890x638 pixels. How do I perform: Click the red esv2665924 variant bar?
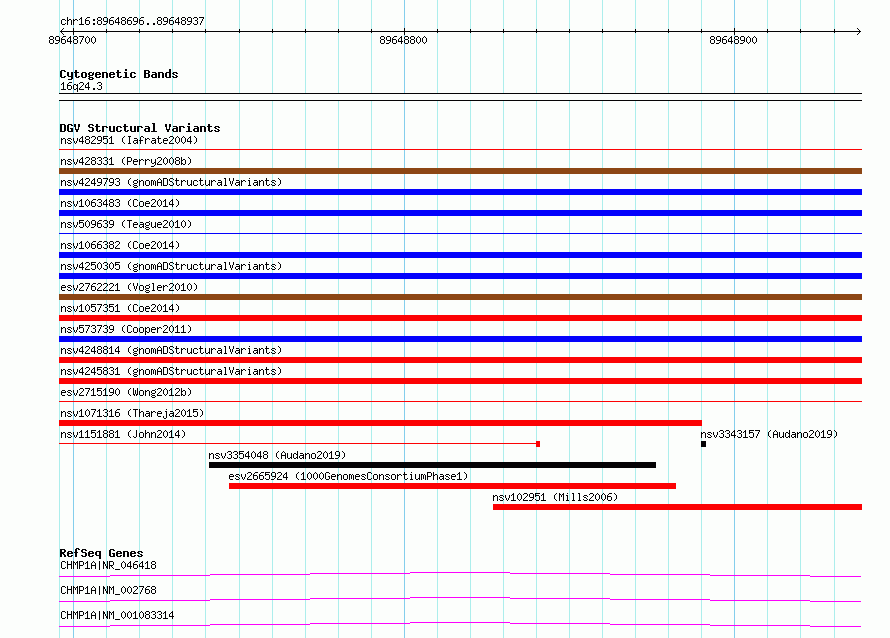(x=452, y=486)
